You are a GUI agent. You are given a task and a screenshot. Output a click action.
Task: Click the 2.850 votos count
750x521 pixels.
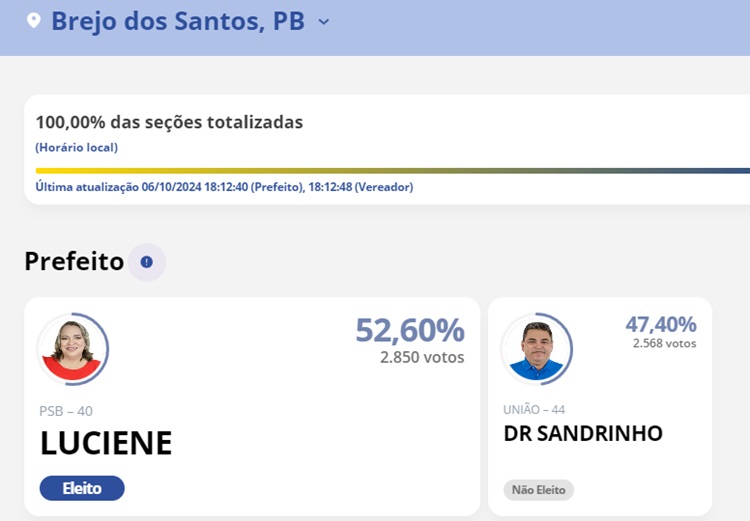[x=422, y=357]
